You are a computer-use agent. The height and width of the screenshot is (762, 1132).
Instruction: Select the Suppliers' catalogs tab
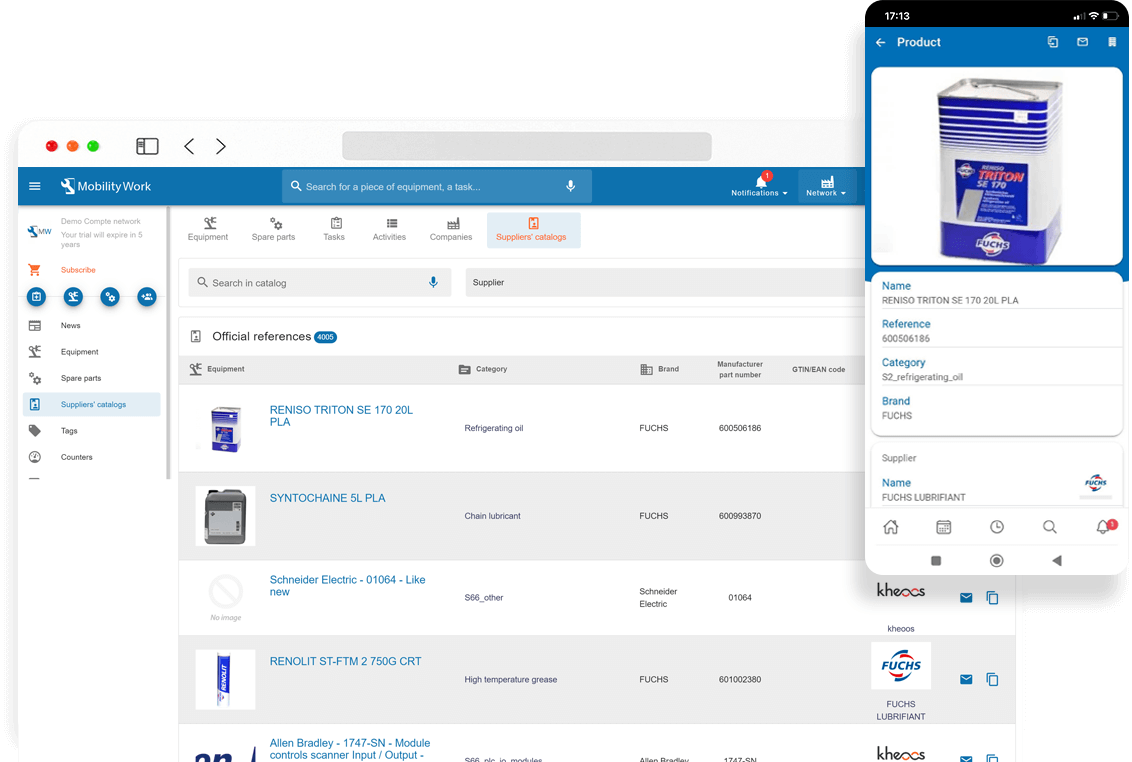533,230
